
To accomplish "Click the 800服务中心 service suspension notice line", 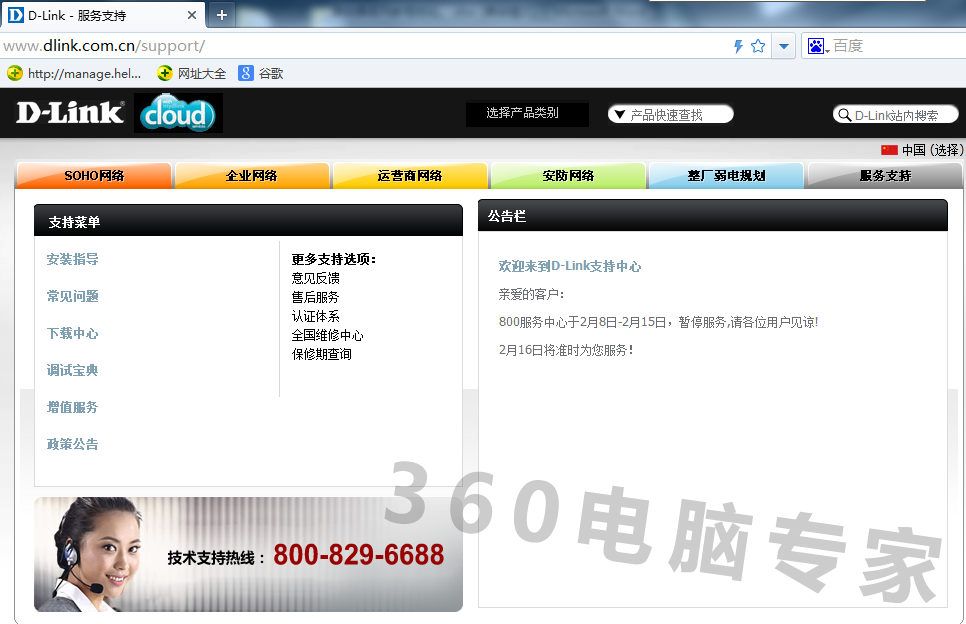I will 658,322.
